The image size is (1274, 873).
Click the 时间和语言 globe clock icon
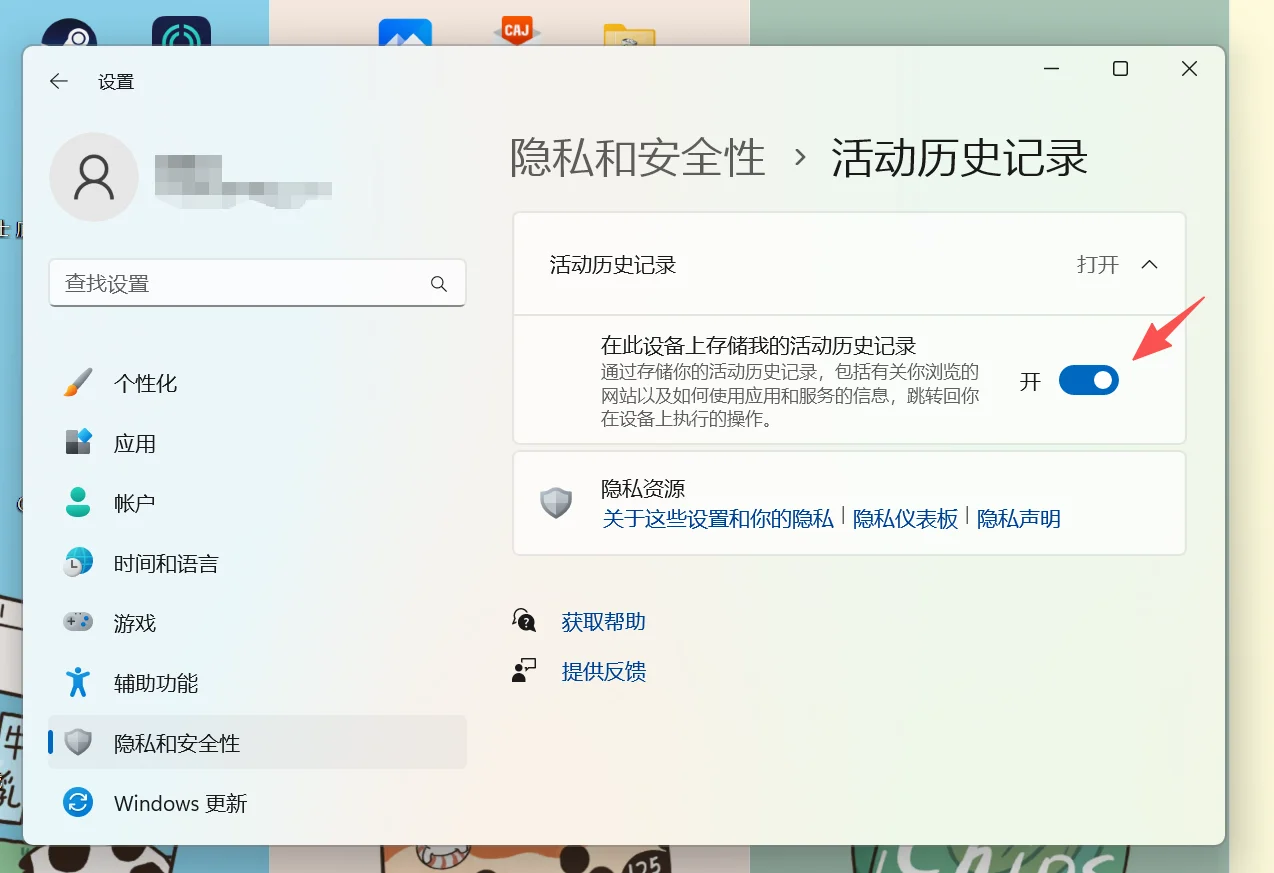[x=78, y=563]
